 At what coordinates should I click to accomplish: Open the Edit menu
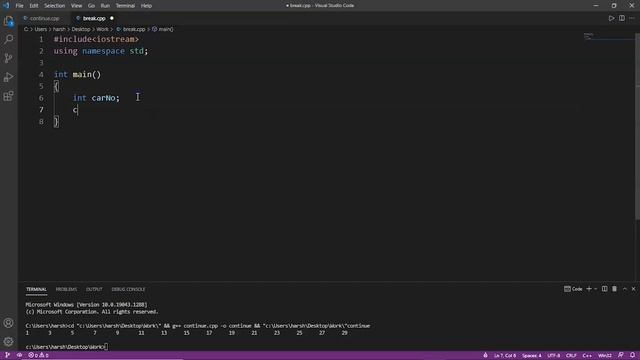(34, 6)
